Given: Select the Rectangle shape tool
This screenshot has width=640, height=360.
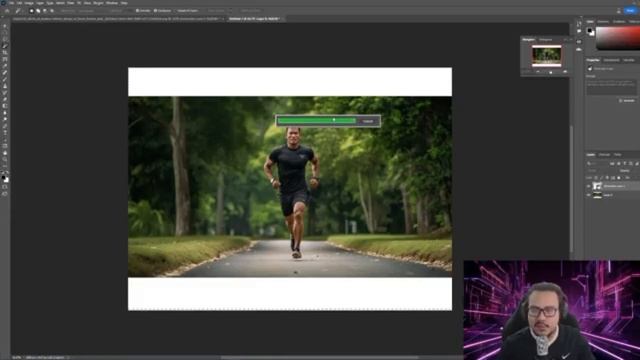Looking at the screenshot, I should point(5,146).
